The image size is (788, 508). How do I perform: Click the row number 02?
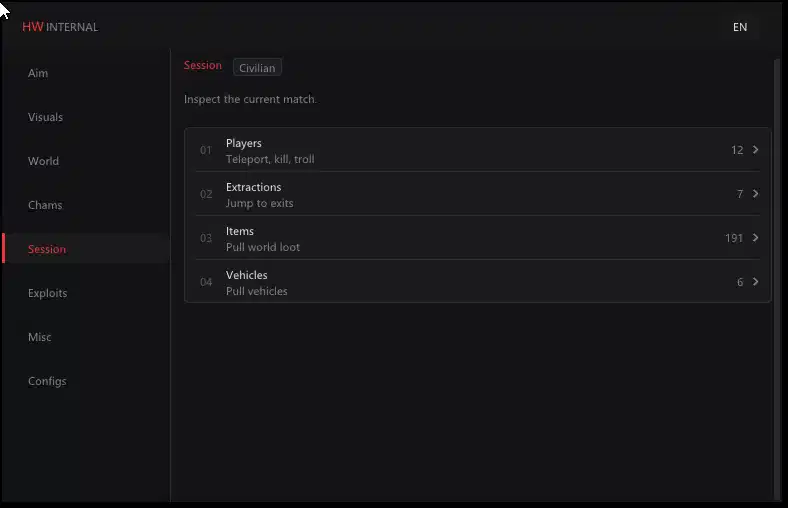pyautogui.click(x=206, y=194)
